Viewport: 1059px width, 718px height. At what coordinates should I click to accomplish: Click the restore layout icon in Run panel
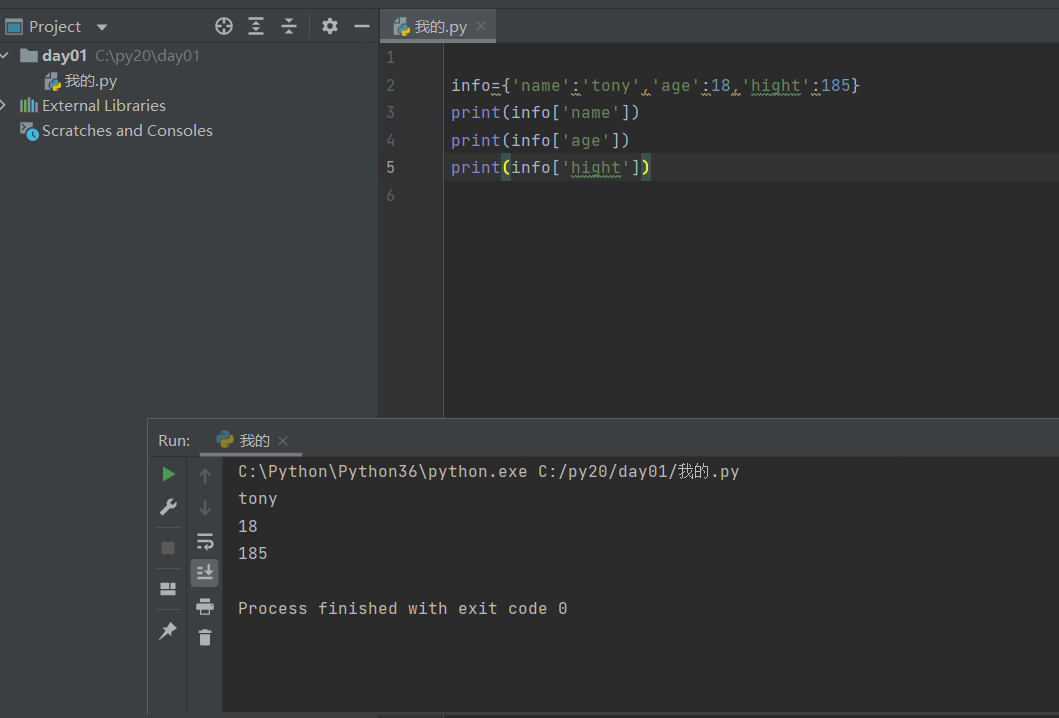[x=168, y=589]
